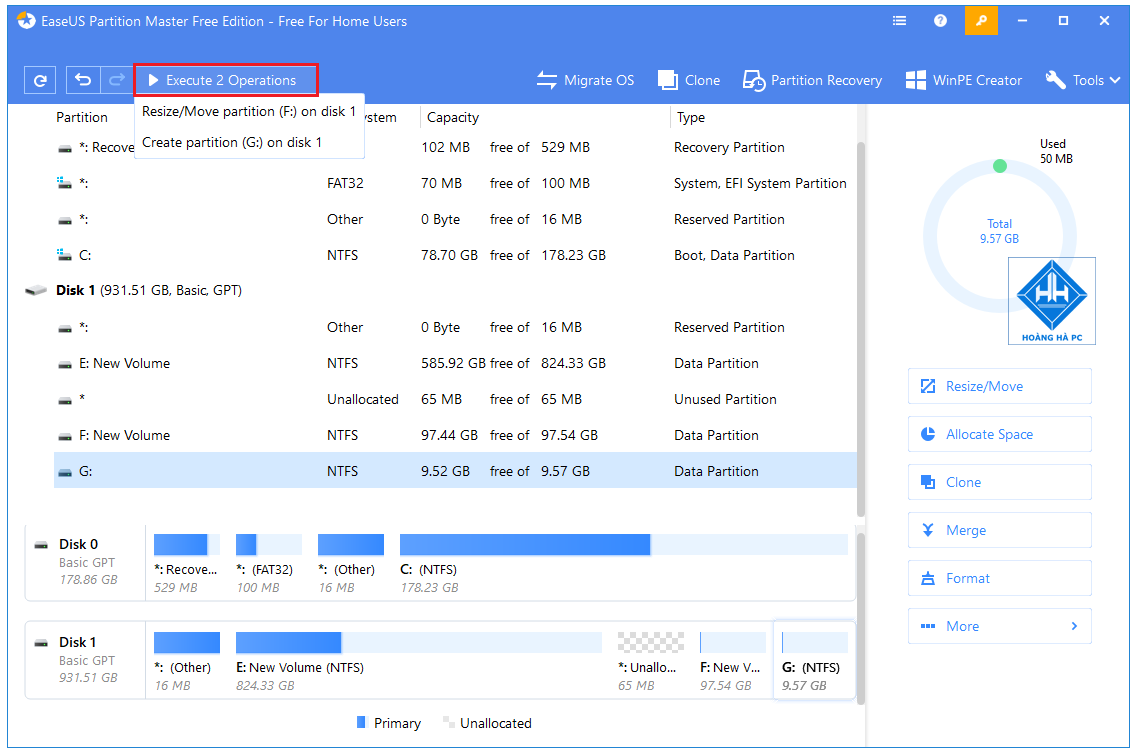Viewport: 1137px width, 755px height.
Task: Start the WinPE Creator
Action: [x=963, y=80]
